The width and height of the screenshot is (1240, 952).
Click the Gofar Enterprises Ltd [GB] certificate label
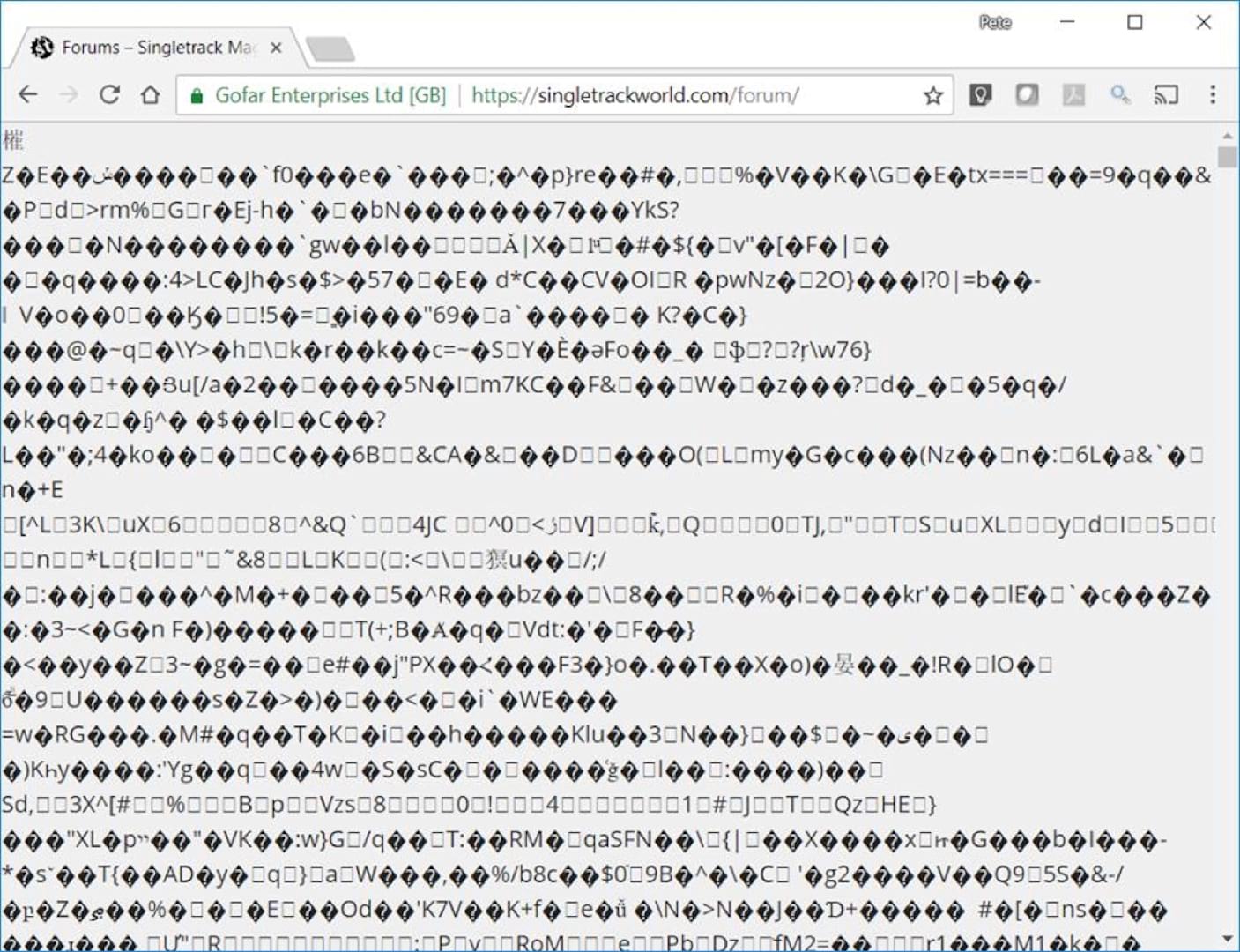pos(330,95)
